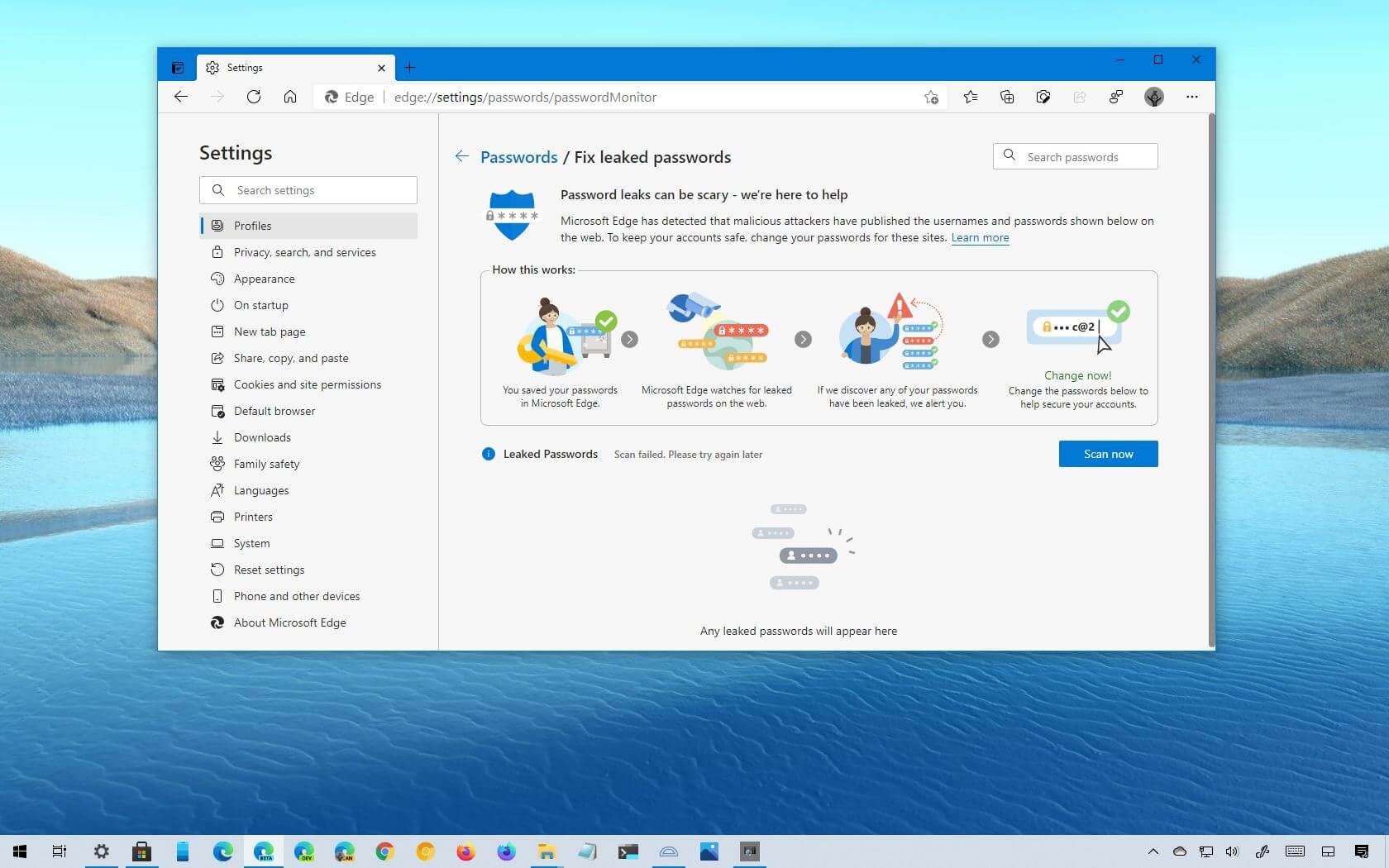Open File Explorer from taskbar
This screenshot has height=868, width=1389.
point(547,851)
